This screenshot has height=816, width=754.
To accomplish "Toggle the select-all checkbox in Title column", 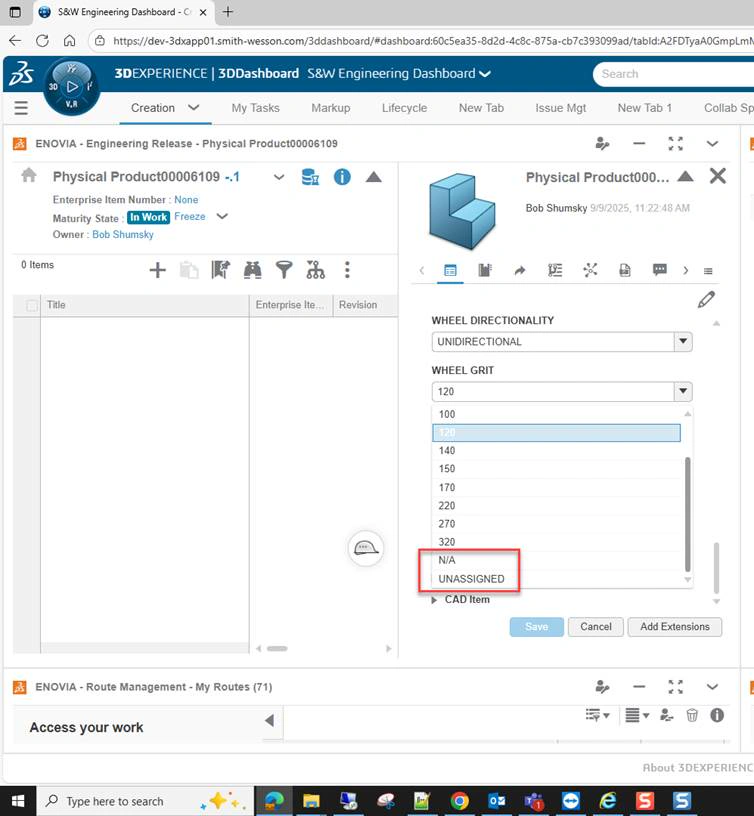I will coord(32,305).
